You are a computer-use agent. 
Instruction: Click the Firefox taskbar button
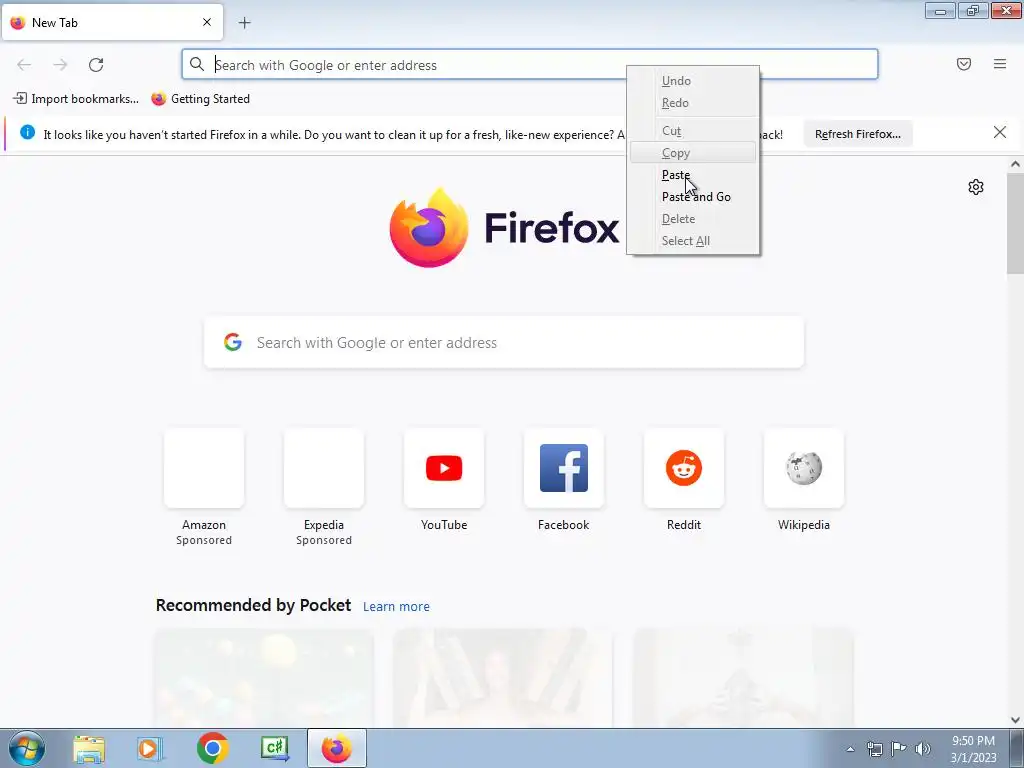336,748
